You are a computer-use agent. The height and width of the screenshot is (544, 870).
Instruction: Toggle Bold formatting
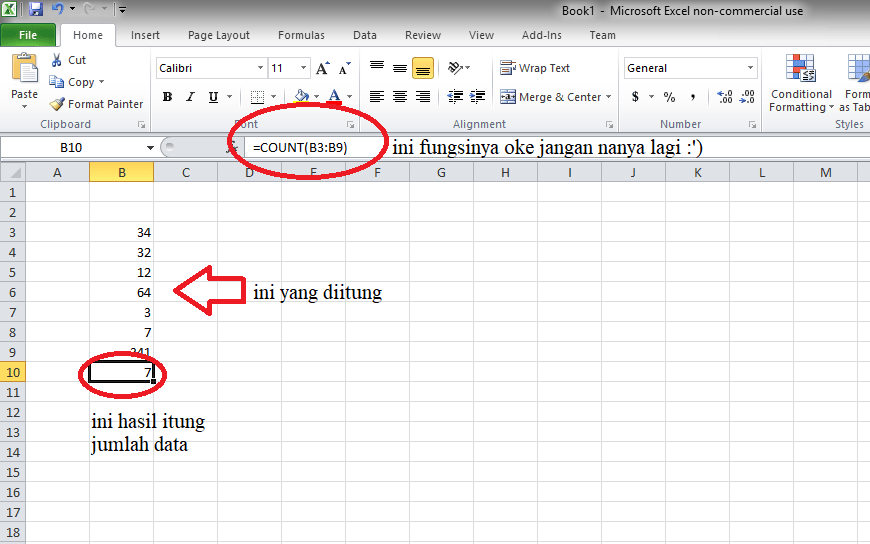(x=167, y=97)
